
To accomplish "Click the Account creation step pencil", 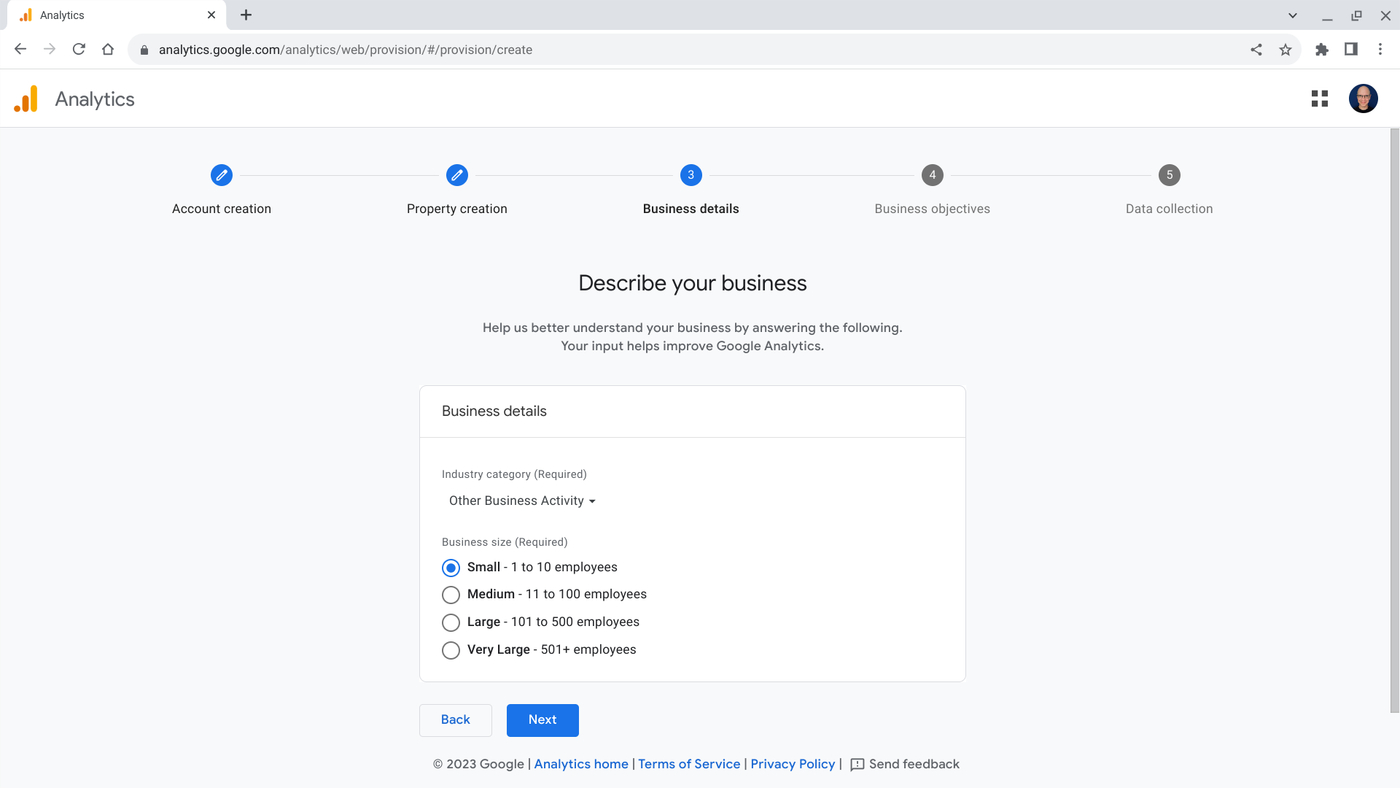I will point(221,174).
